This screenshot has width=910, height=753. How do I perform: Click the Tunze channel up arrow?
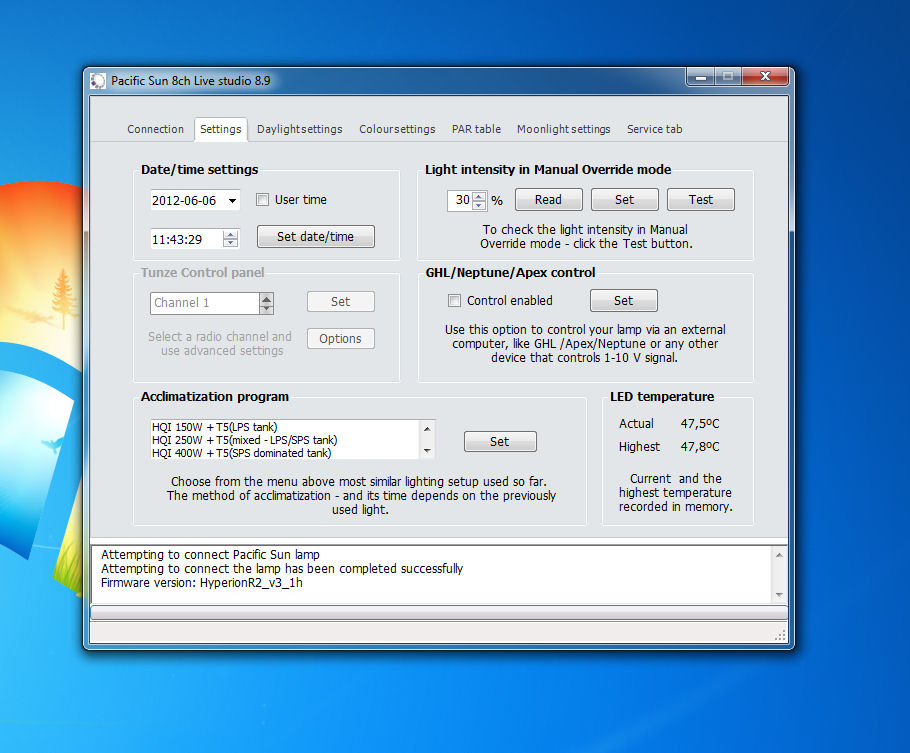tap(266, 298)
